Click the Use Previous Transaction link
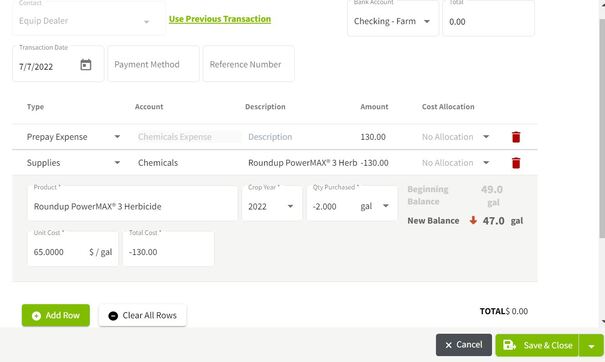The width and height of the screenshot is (605, 362). coord(220,19)
